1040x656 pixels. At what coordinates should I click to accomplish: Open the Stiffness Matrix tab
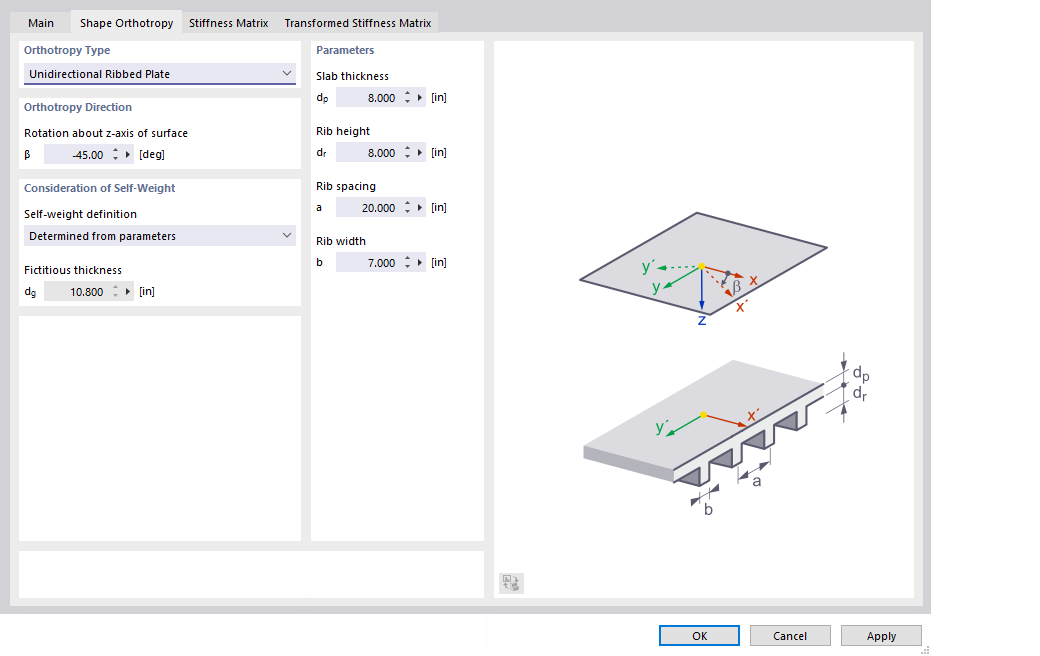228,23
